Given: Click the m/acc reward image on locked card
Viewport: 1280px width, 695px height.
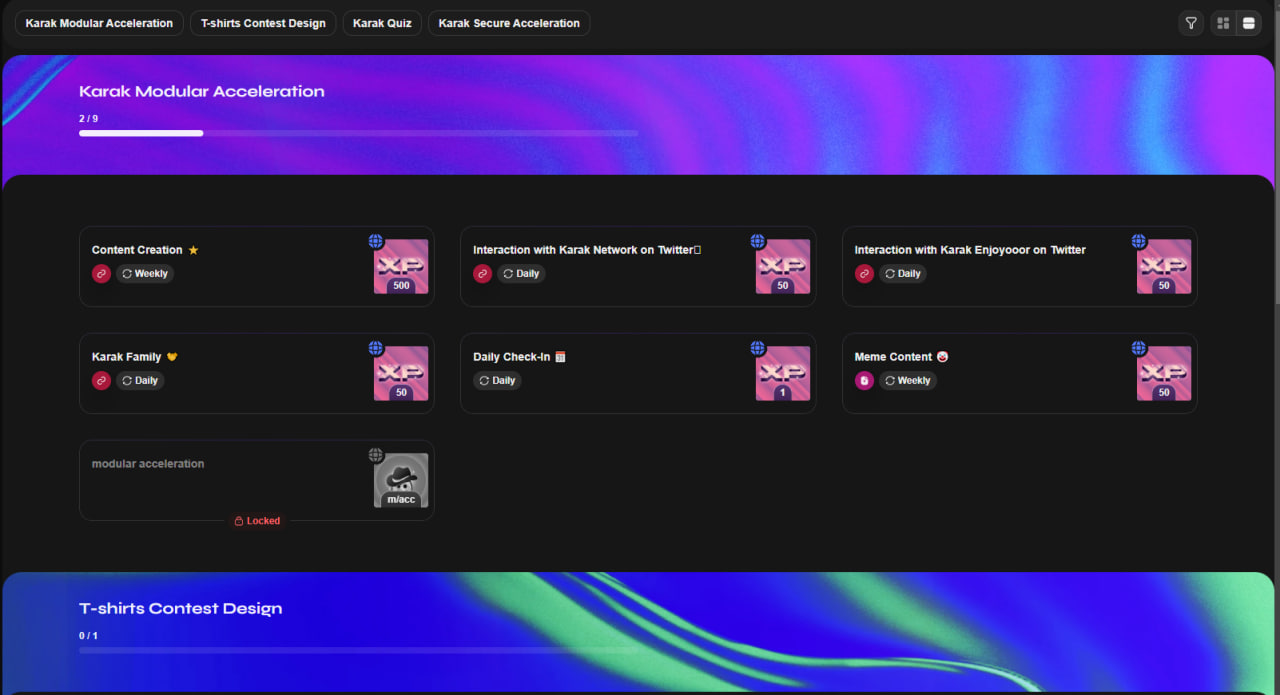Looking at the screenshot, I should coord(401,480).
